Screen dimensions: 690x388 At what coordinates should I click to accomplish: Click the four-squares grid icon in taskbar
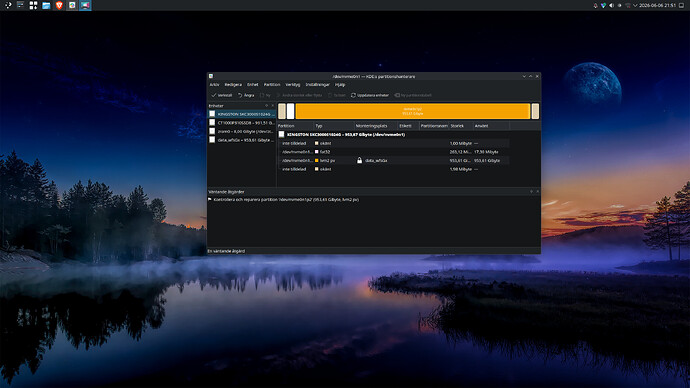33,5
